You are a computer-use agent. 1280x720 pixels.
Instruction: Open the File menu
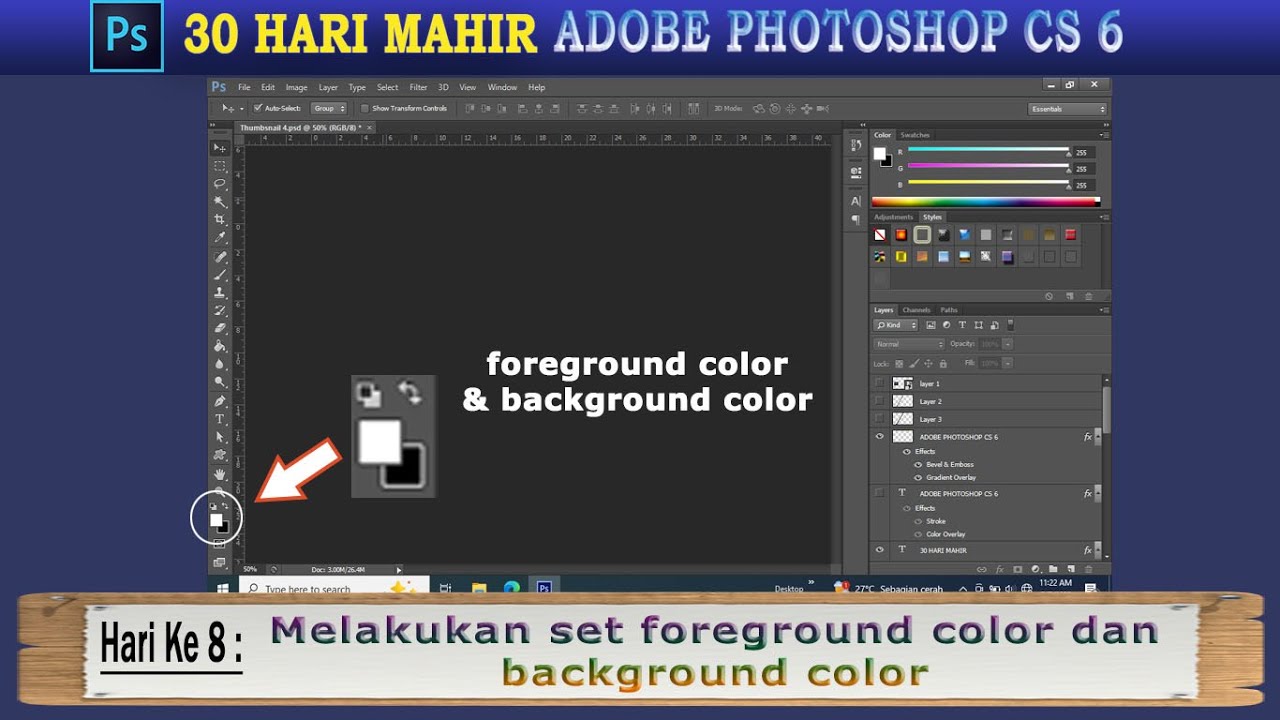click(x=244, y=87)
